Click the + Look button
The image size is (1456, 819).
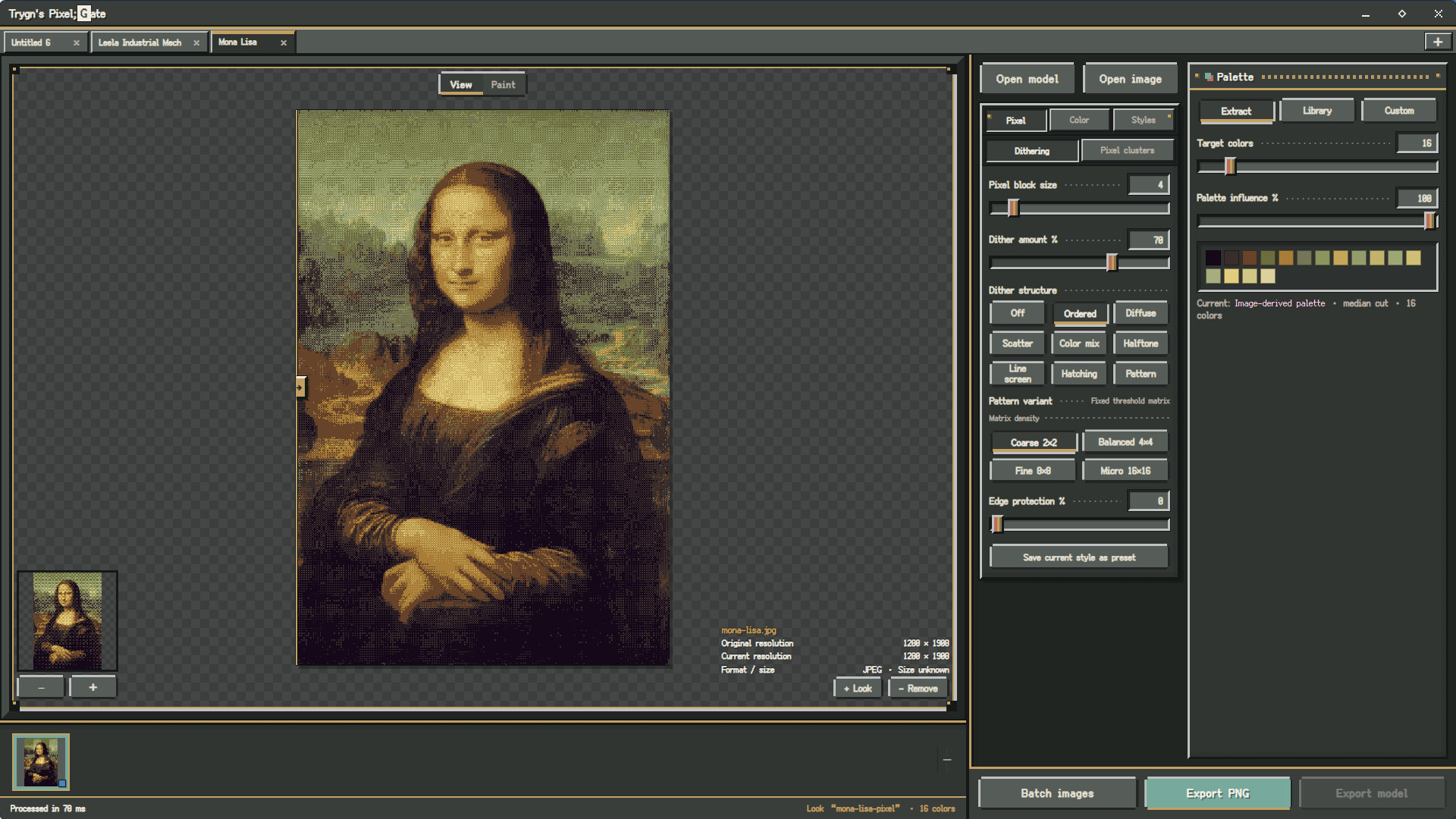(x=858, y=689)
